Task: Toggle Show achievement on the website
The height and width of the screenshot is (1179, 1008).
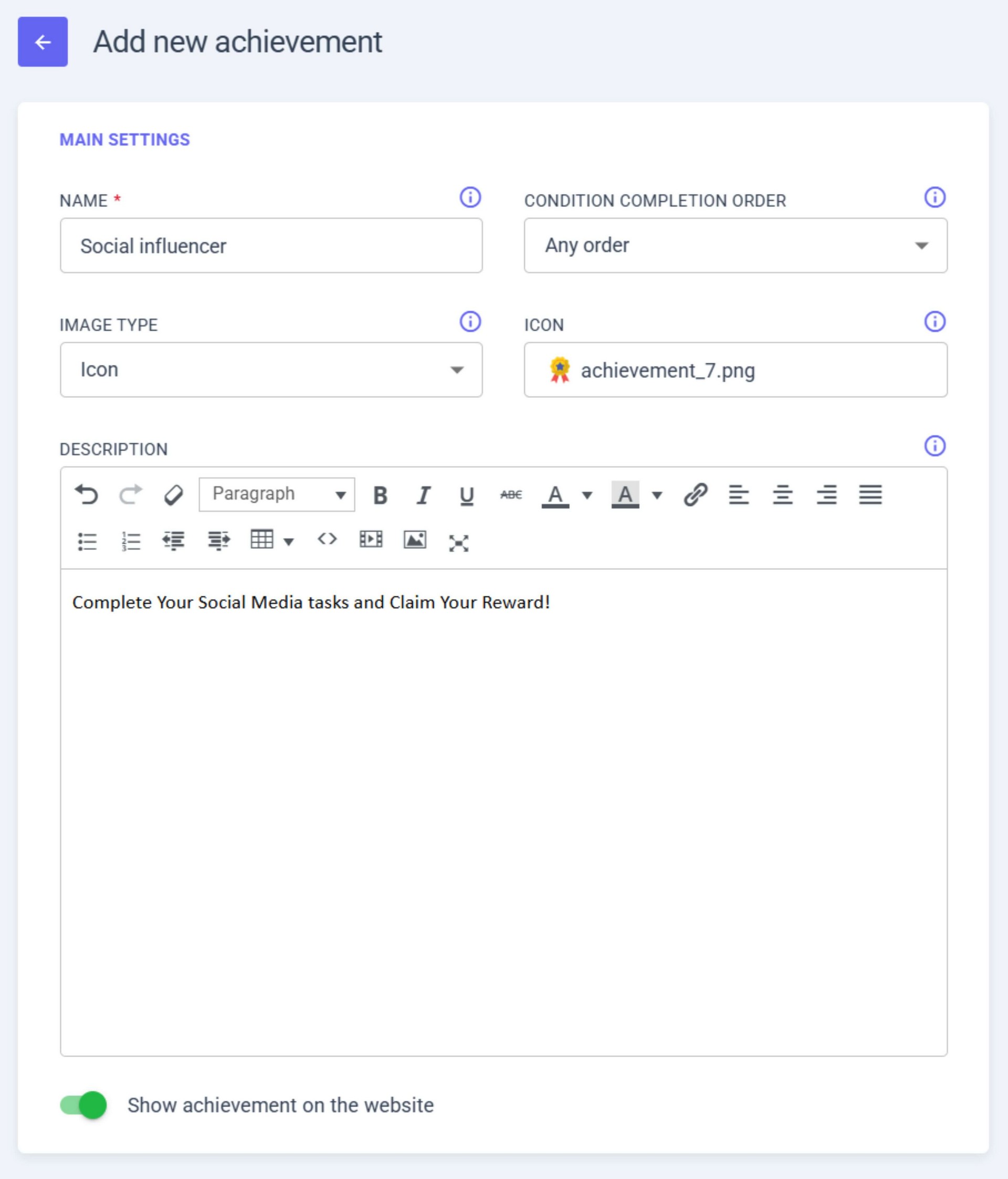Action: click(x=83, y=1105)
